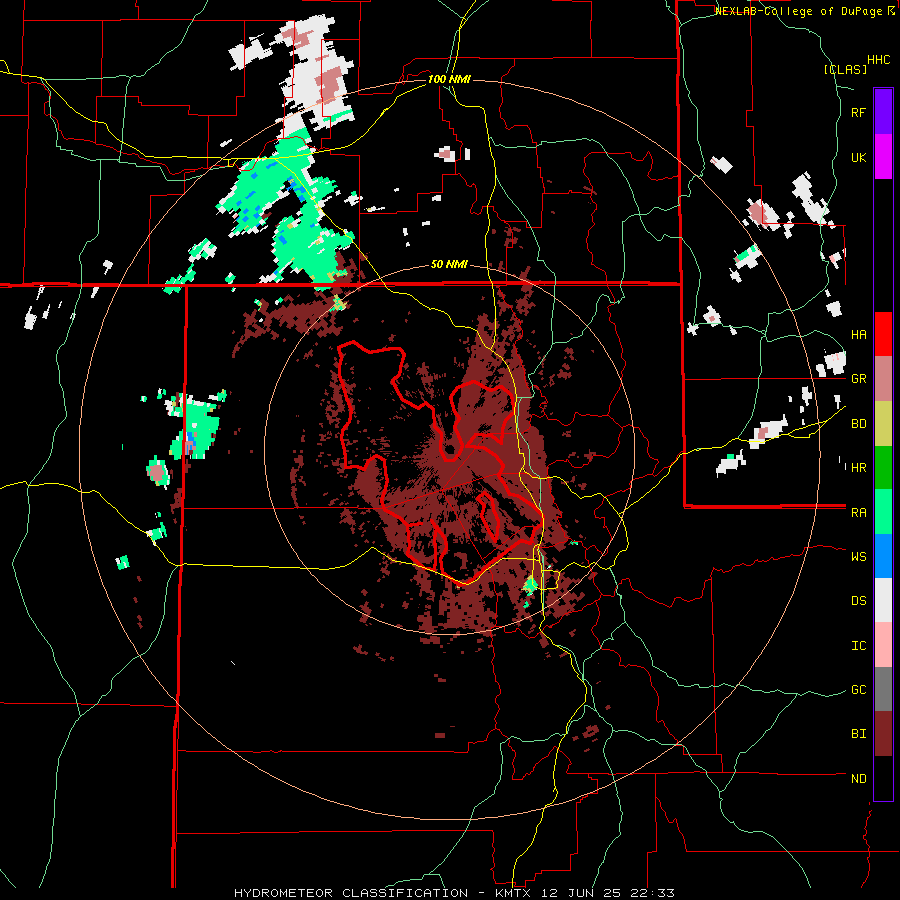The width and height of the screenshot is (900, 900).
Task: Click the GR legend color swatch
Action: point(883,379)
